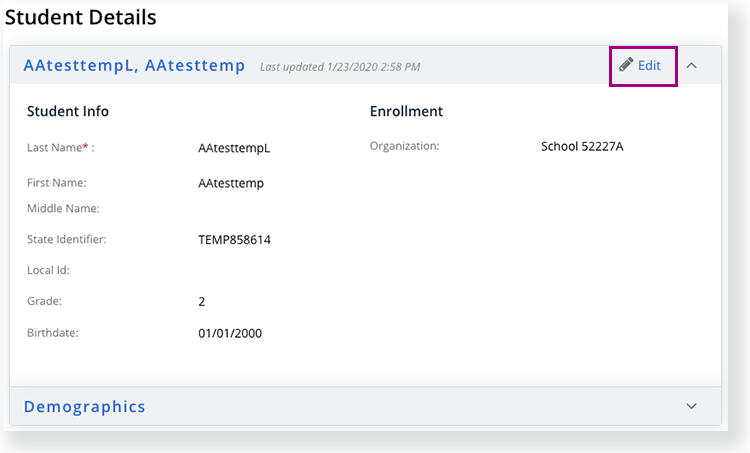Click the Local Id field label
The image size is (750, 453).
click(x=48, y=270)
